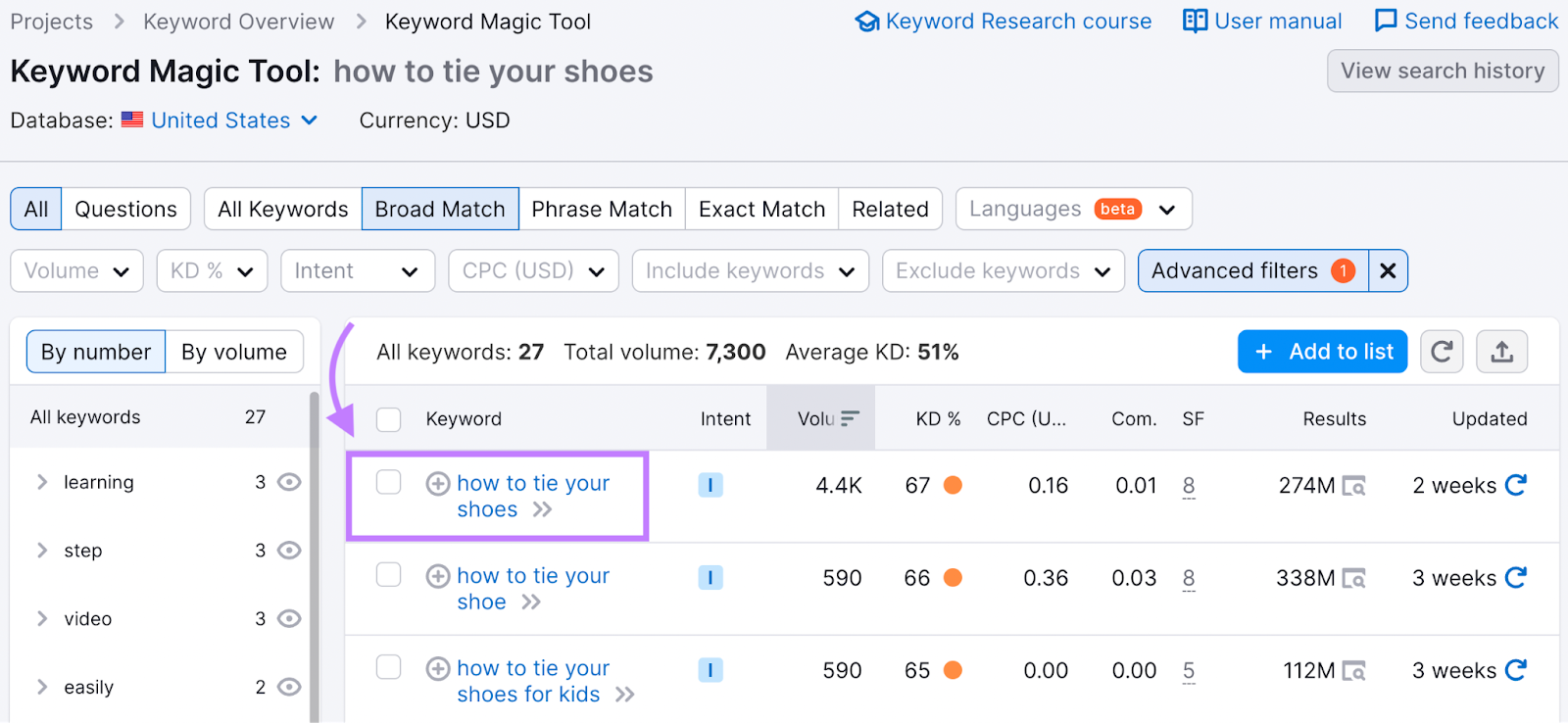Click the export upload icon button

pyautogui.click(x=1501, y=352)
